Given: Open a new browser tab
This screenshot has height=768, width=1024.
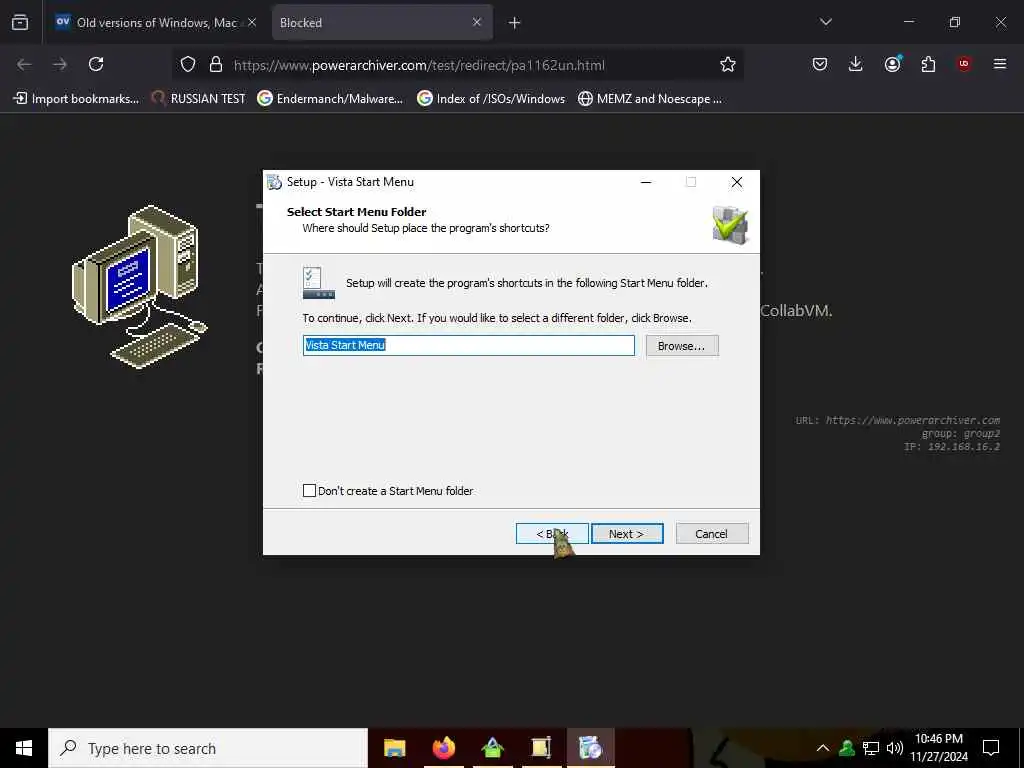Looking at the screenshot, I should click(x=515, y=23).
